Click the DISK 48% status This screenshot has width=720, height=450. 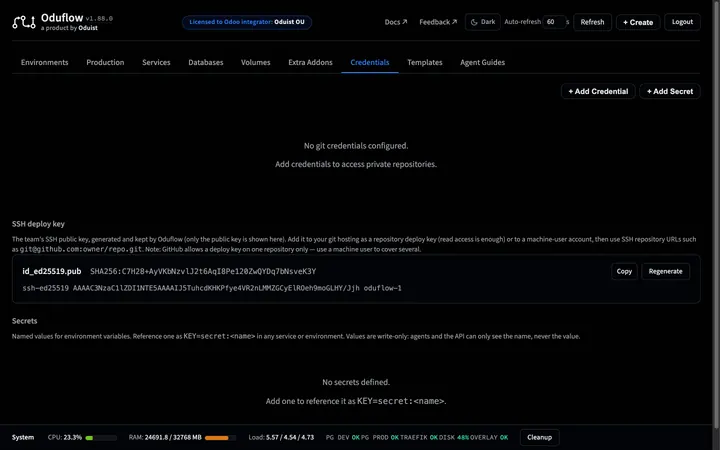454,438
